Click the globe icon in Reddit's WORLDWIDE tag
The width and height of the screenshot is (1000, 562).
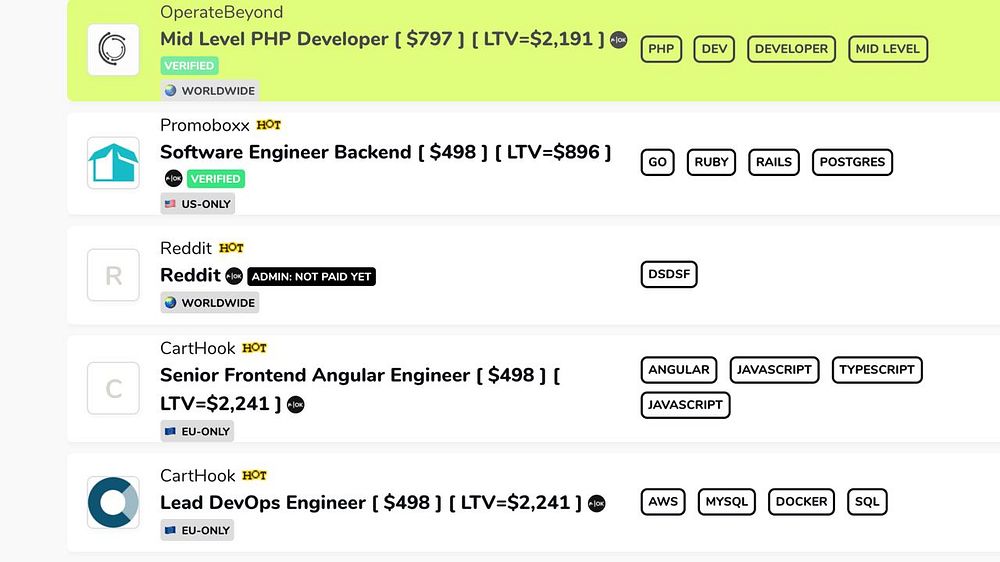(170, 302)
